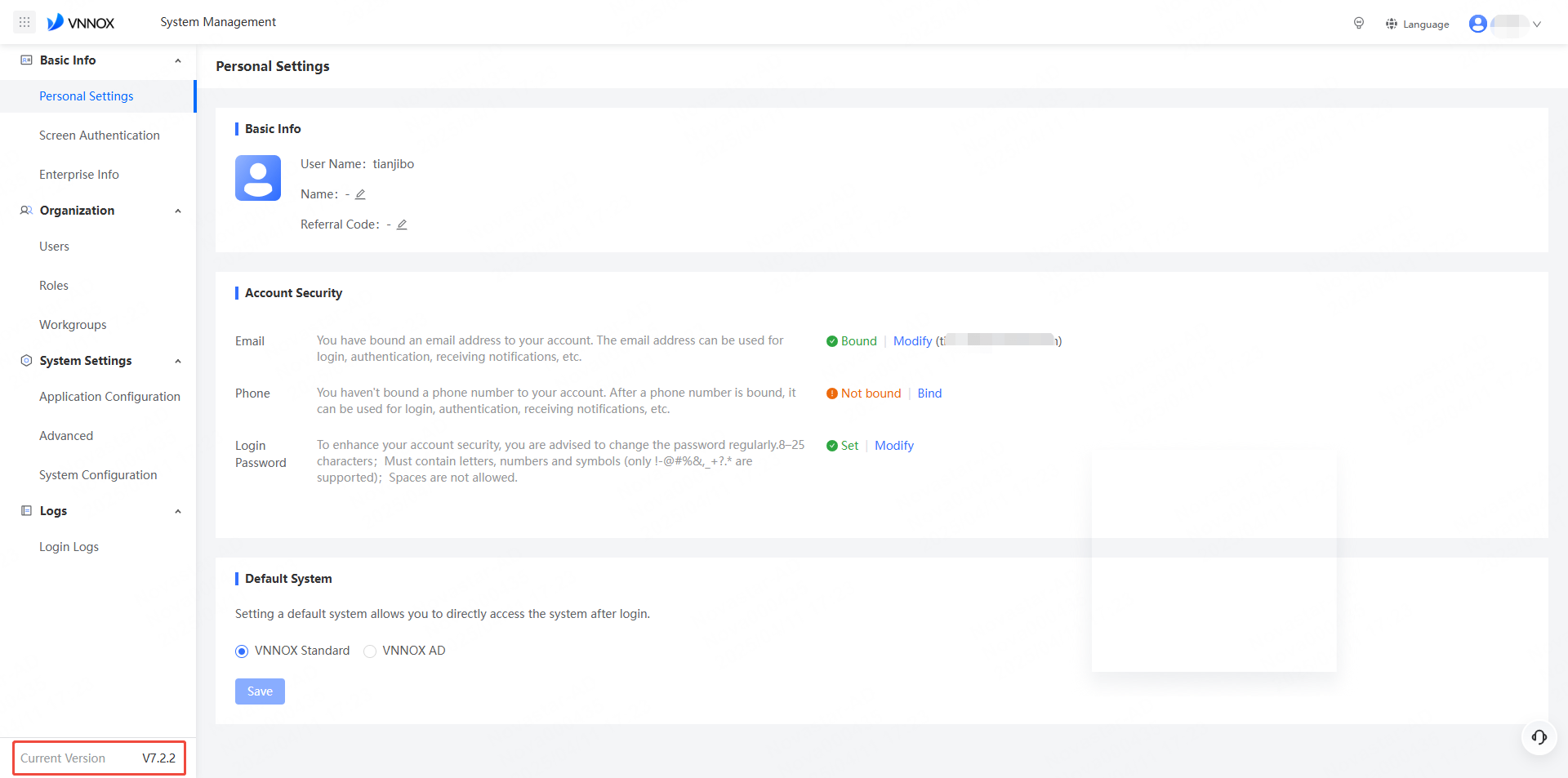Screen dimensions: 1568x778
Task: Click Bind link for Phone
Action: tap(929, 393)
